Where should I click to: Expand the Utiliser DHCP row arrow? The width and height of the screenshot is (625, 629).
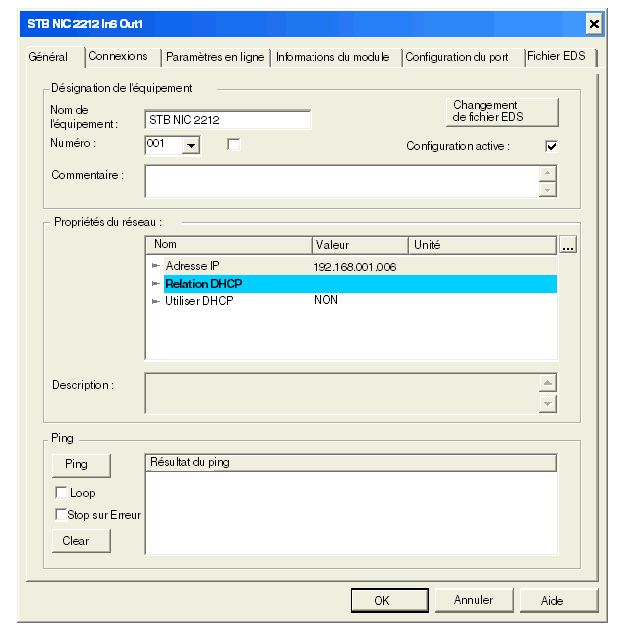(156, 301)
